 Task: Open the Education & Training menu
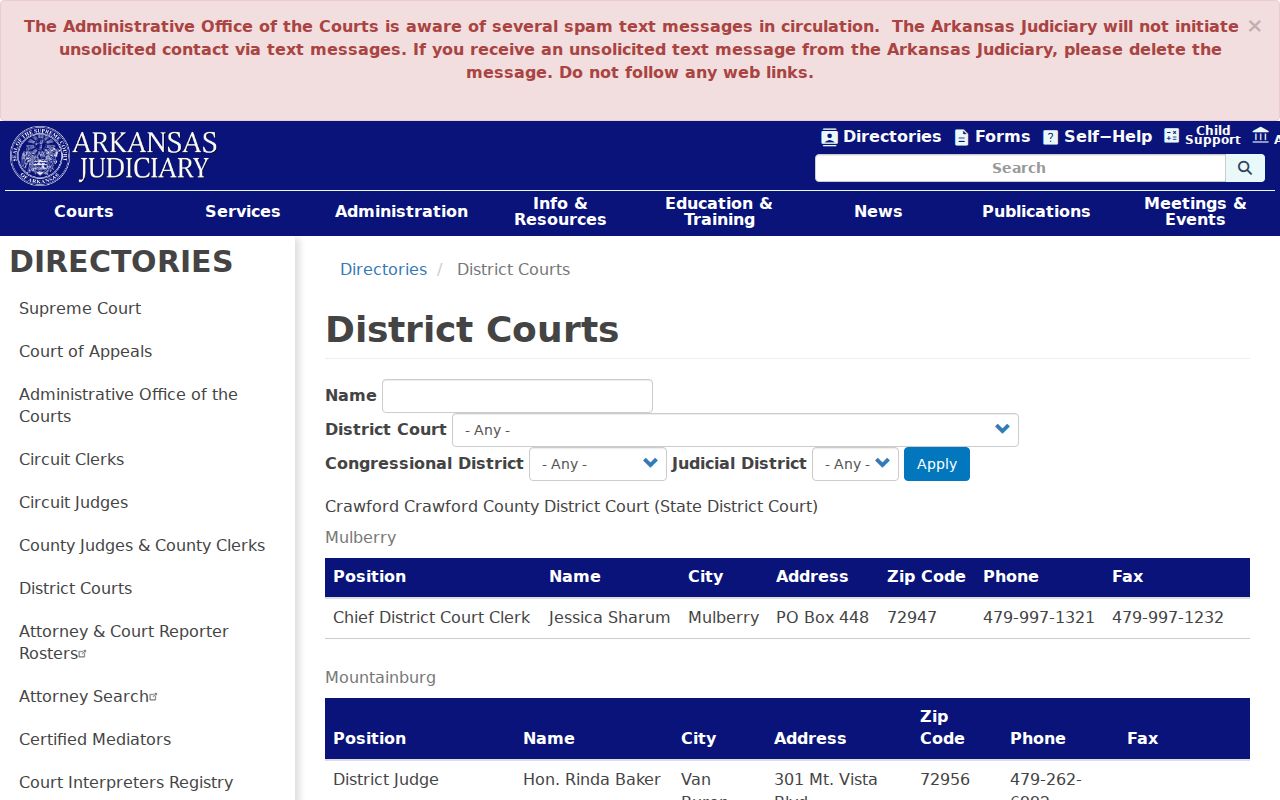coord(719,211)
